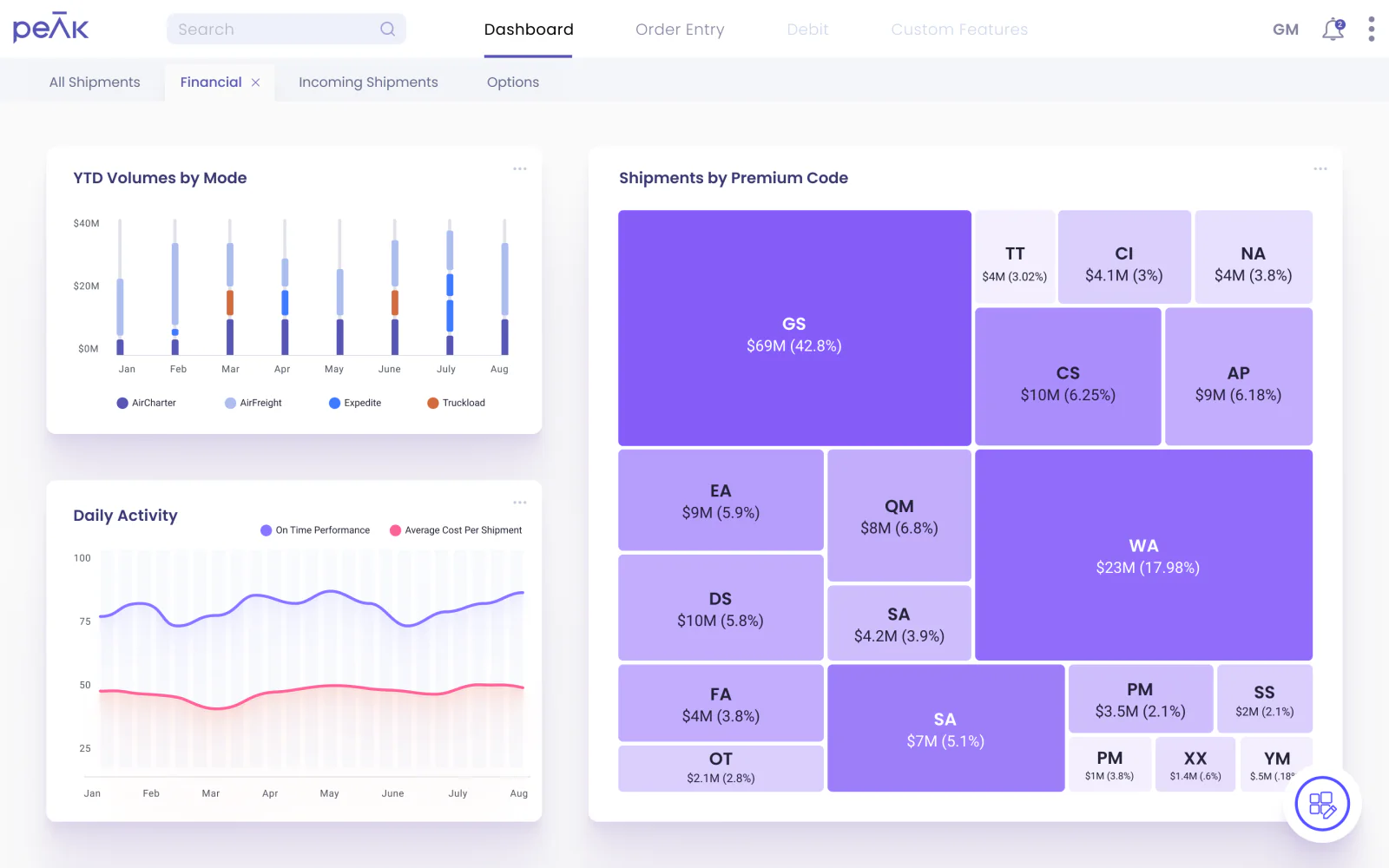Click the search magnifier icon
Viewport: 1389px width, 868px height.
coord(387,29)
